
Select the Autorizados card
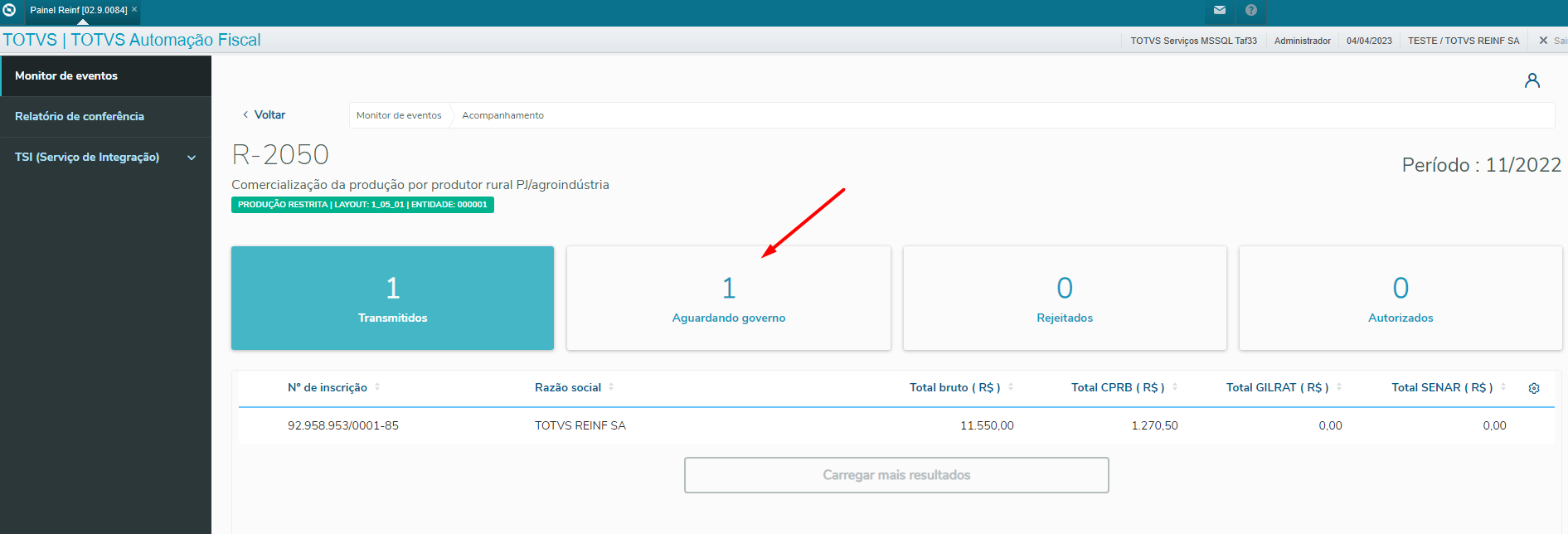tap(1401, 298)
